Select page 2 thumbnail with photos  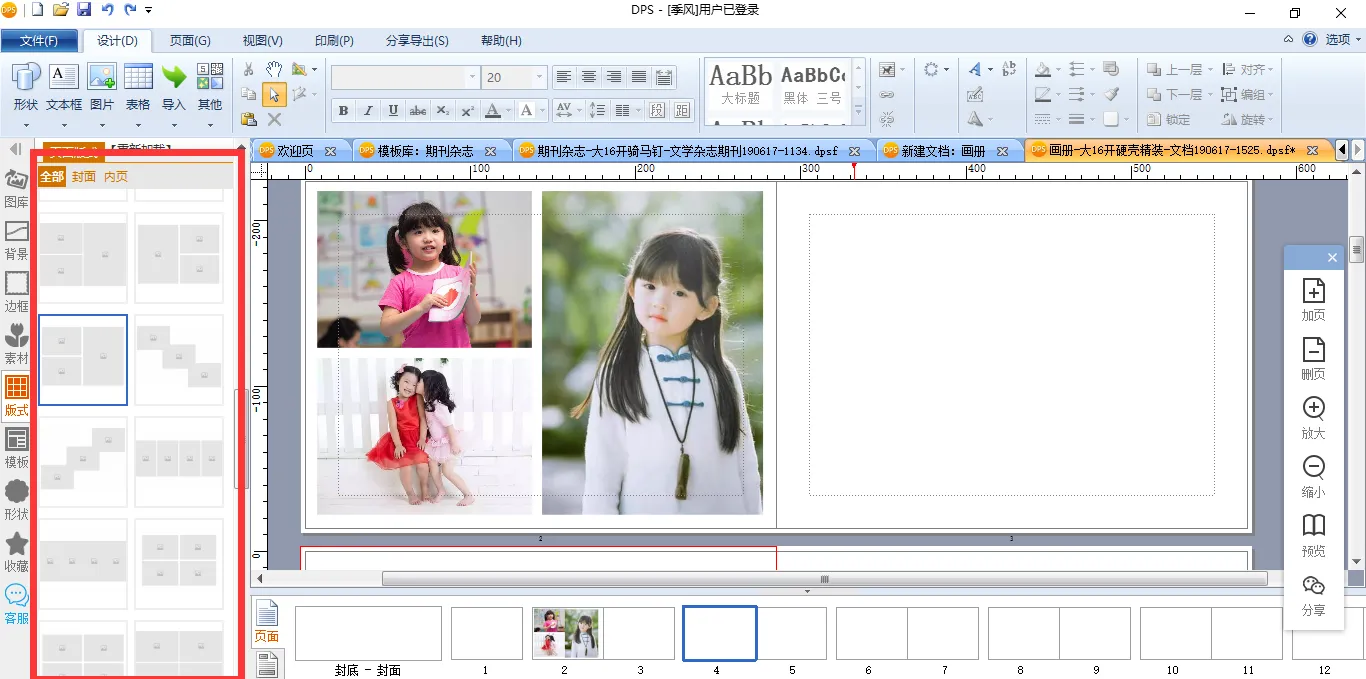coord(566,633)
